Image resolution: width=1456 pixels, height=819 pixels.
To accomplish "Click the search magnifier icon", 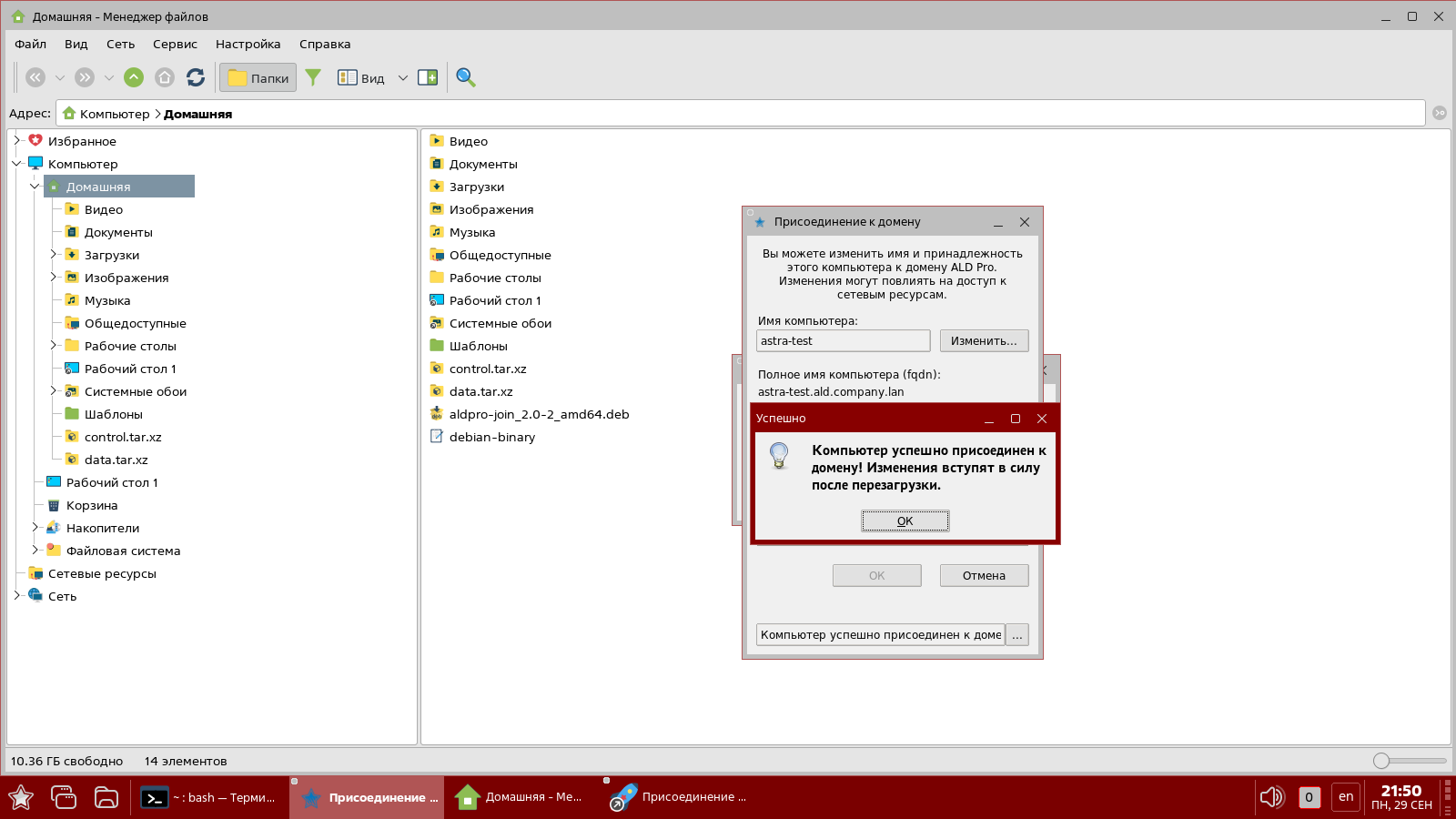I will pyautogui.click(x=466, y=77).
